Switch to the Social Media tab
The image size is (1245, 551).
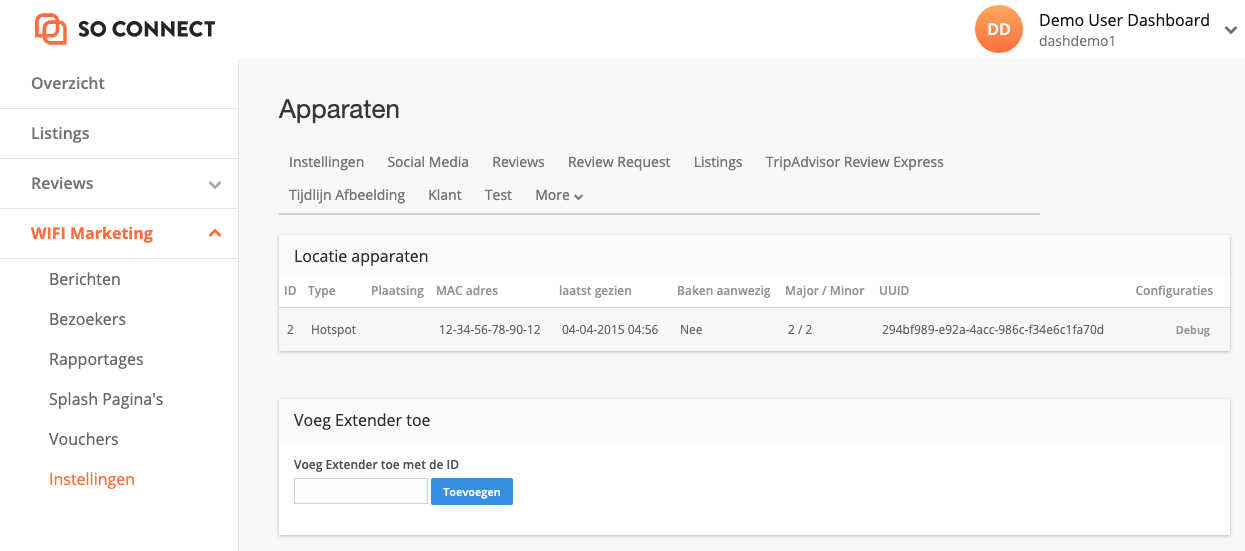[x=428, y=162]
